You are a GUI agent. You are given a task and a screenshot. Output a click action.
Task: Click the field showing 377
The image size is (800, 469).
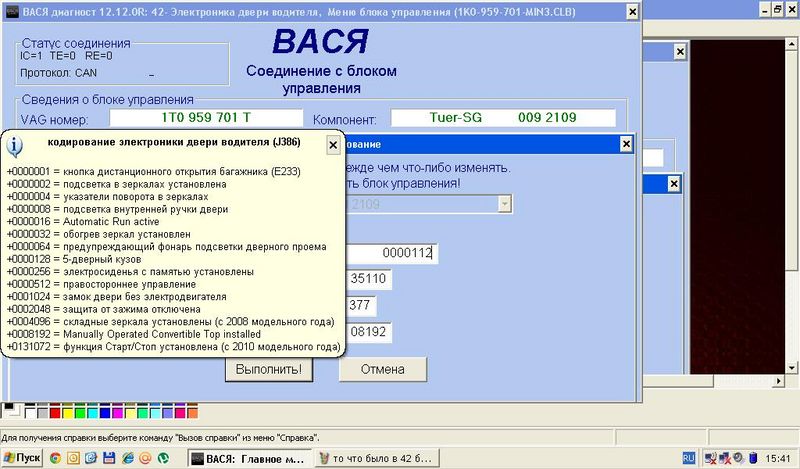click(x=361, y=305)
